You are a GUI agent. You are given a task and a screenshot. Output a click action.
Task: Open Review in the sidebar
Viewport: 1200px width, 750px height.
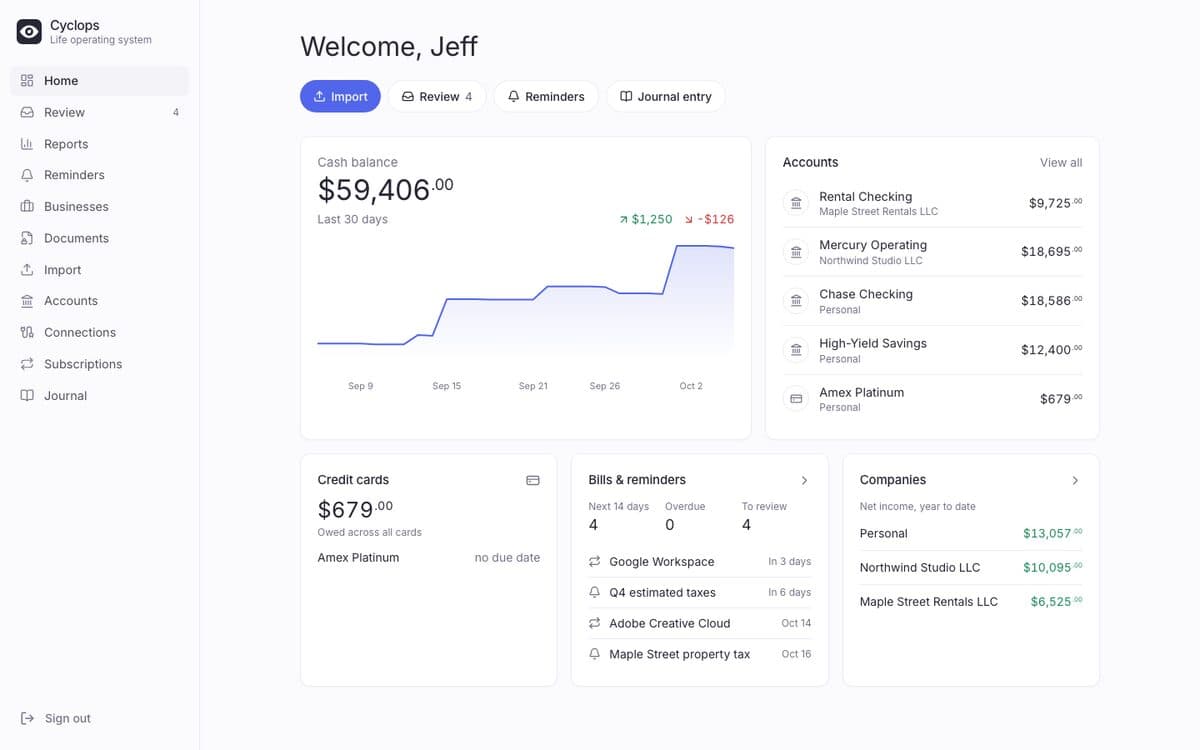click(100, 112)
